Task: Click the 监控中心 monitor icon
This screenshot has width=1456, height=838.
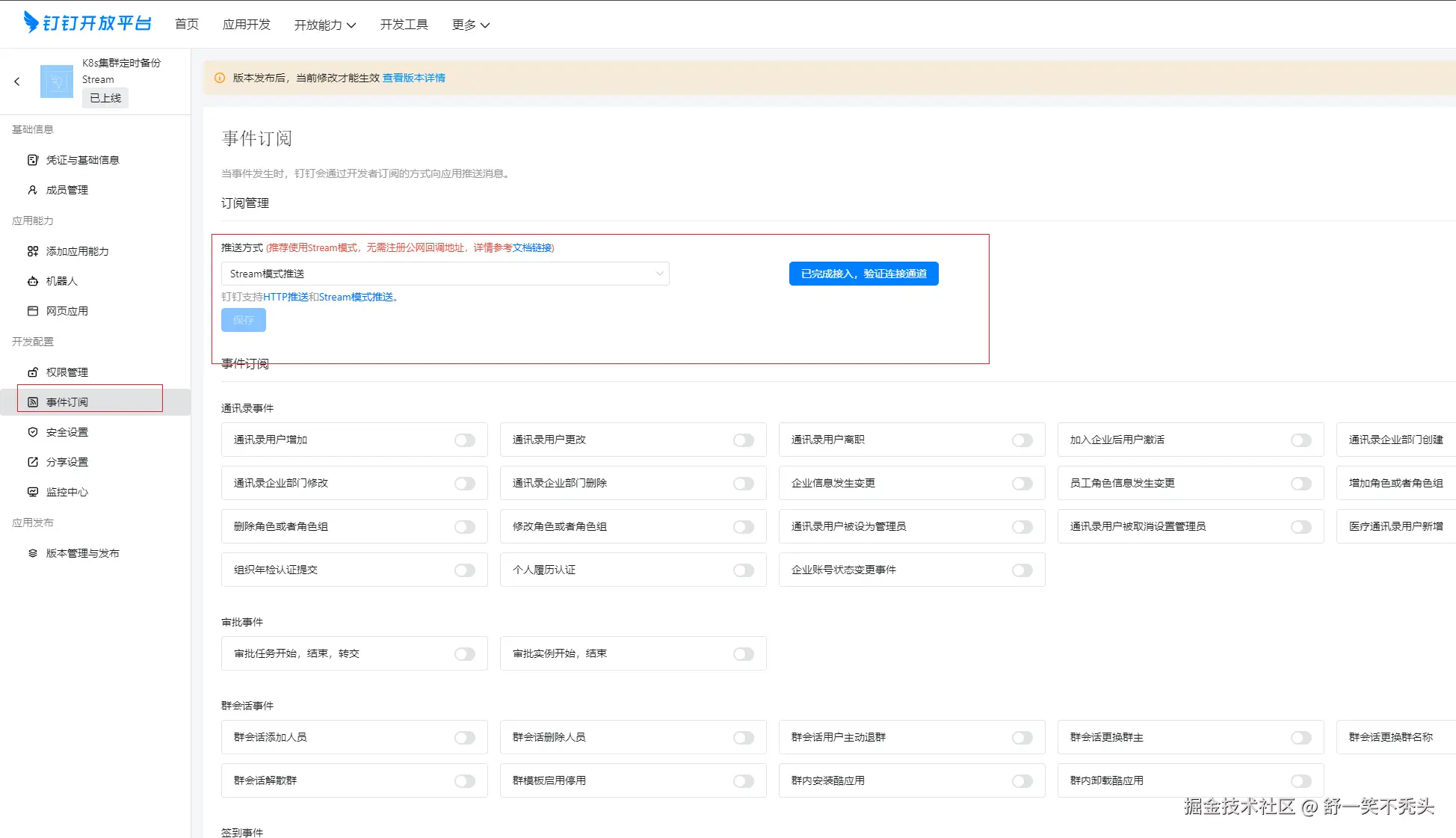Action: click(32, 492)
